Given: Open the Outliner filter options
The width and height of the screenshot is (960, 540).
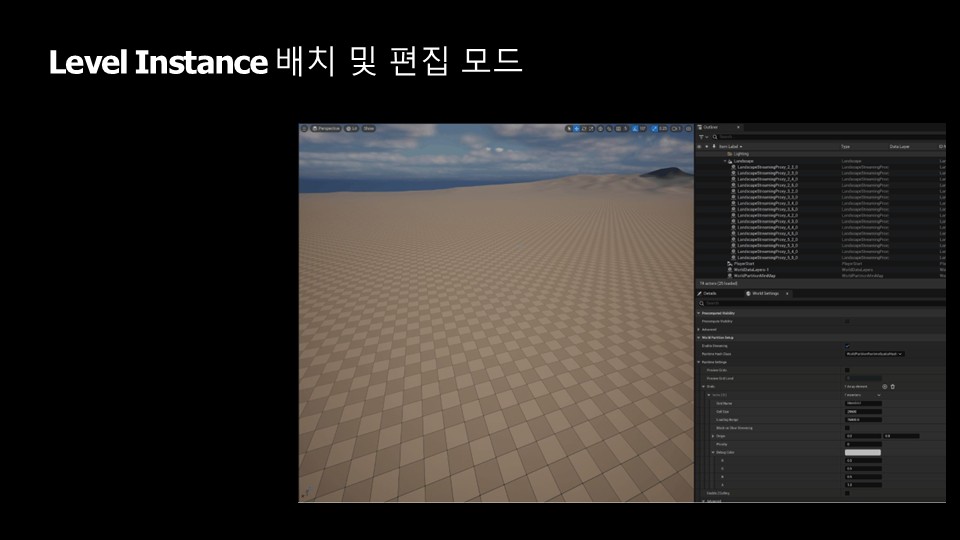Looking at the screenshot, I should [x=703, y=137].
